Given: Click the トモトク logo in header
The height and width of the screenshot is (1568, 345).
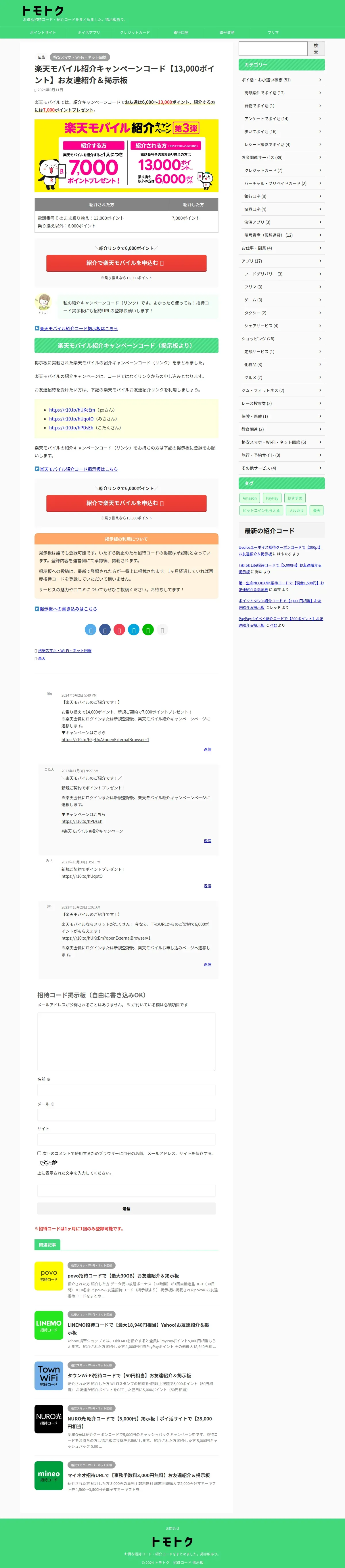Looking at the screenshot, I should tap(43, 10).
